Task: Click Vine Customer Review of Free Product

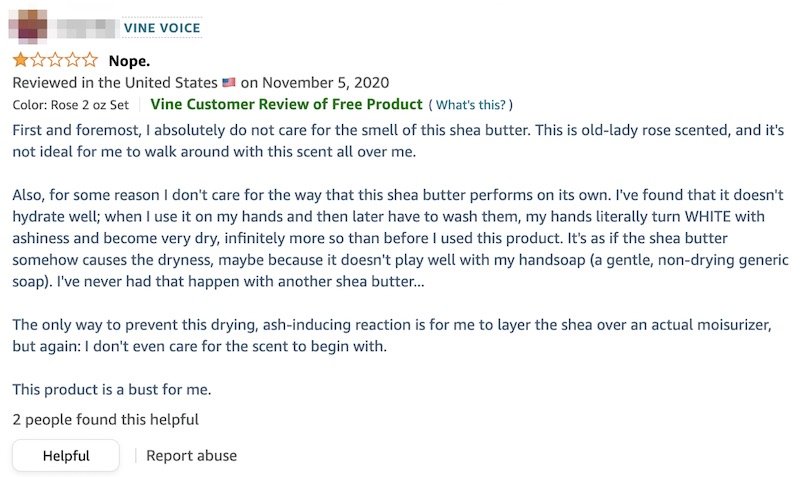Action: tap(286, 105)
